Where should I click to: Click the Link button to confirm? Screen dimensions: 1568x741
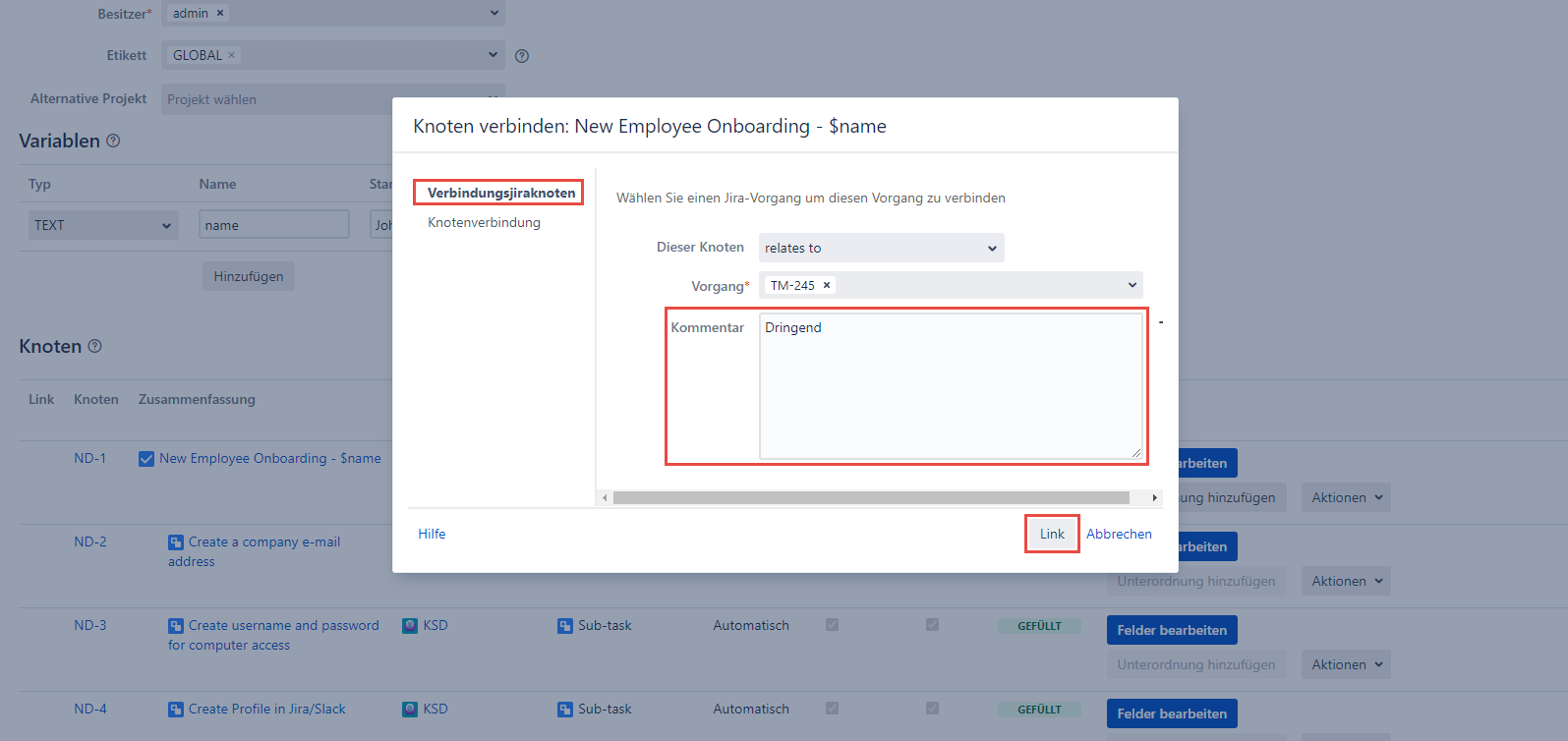tap(1052, 534)
